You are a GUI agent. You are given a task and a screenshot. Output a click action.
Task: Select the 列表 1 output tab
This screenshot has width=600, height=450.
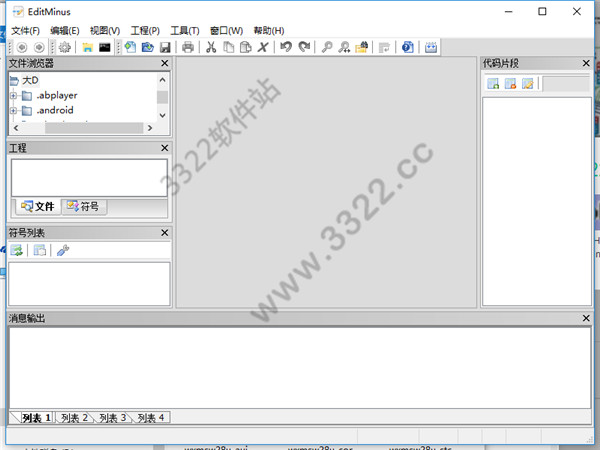[x=36, y=418]
